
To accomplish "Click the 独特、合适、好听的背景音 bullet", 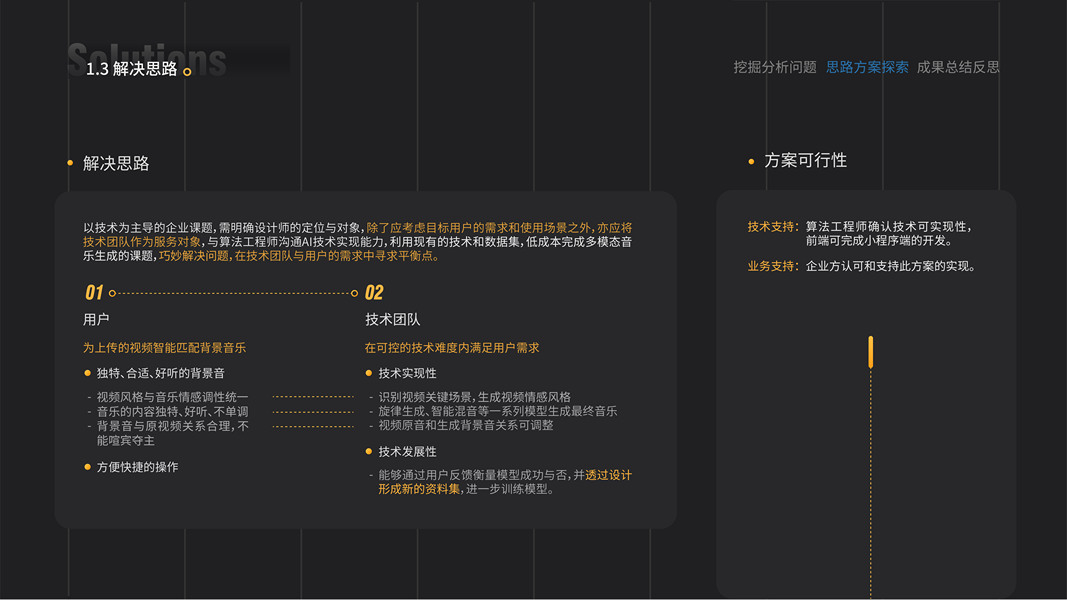I will pos(161,373).
